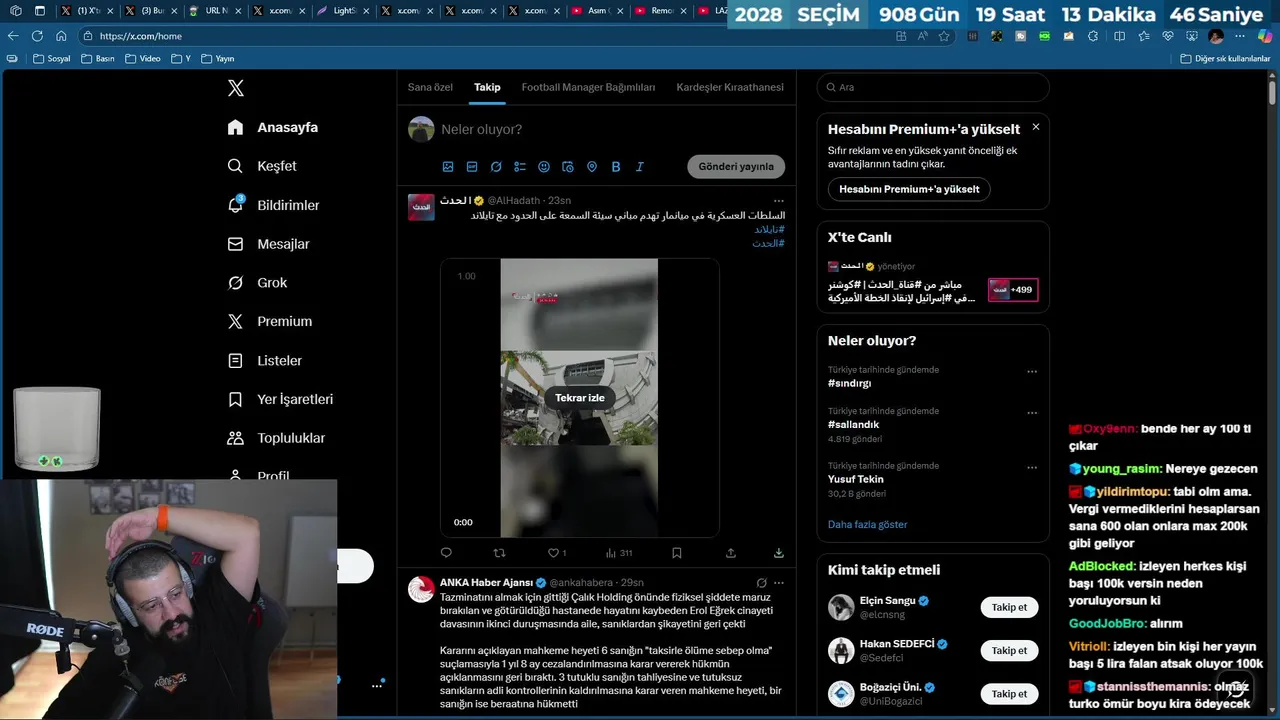This screenshot has width=1280, height=720.
Task: Select the Takip tab
Action: click(x=487, y=87)
